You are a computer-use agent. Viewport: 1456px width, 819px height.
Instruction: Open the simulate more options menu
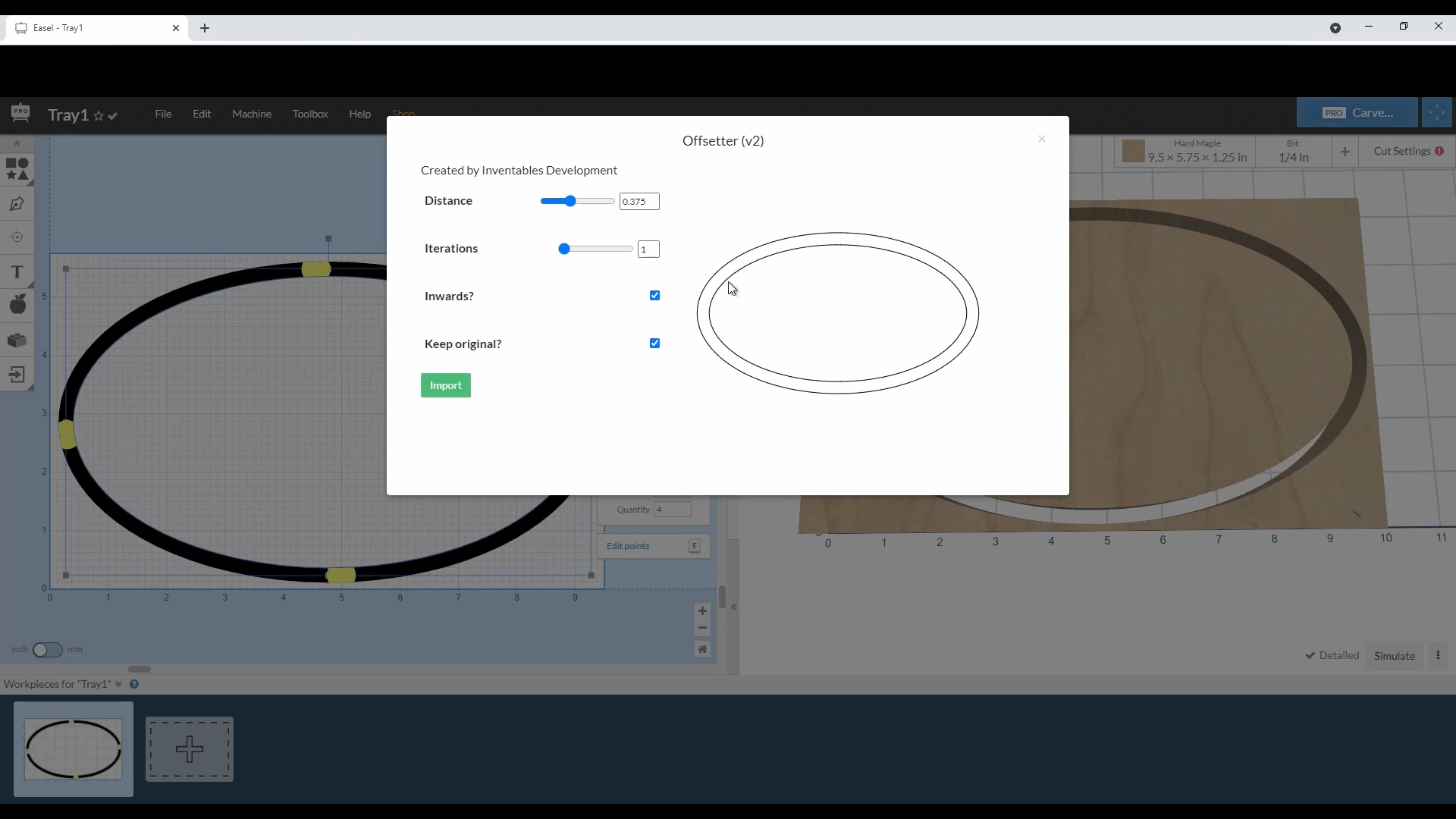click(x=1438, y=656)
